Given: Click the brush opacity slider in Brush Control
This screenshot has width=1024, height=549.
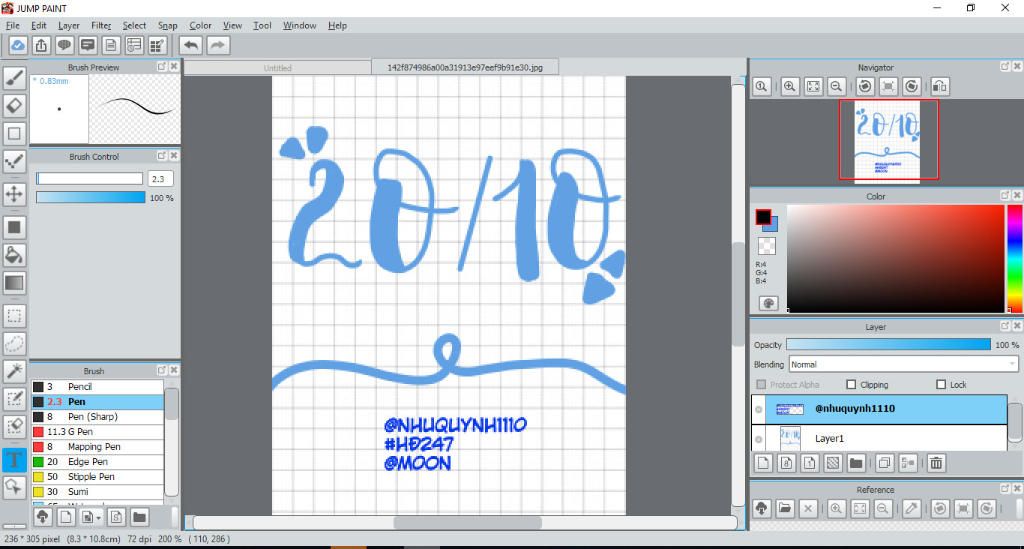Looking at the screenshot, I should 90,197.
